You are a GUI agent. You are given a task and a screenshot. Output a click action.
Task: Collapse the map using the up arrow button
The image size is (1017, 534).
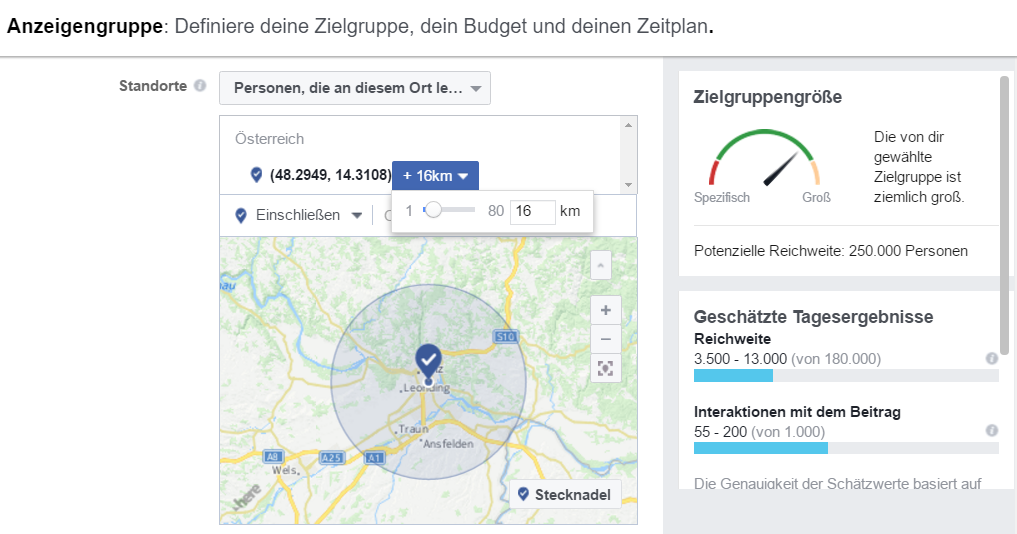click(600, 265)
